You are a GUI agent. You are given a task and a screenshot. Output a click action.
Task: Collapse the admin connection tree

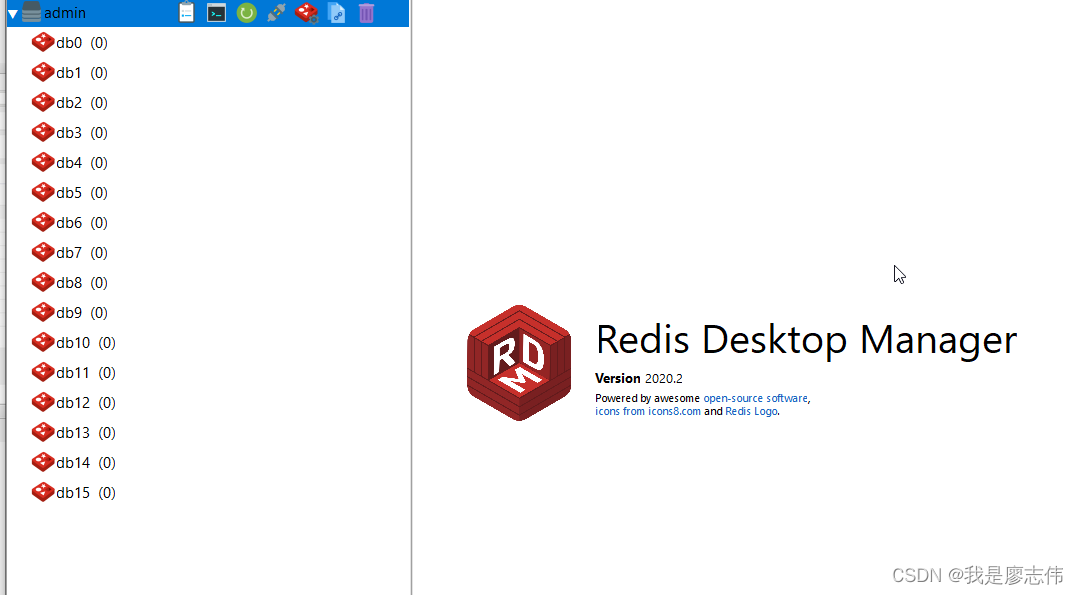click(x=12, y=14)
